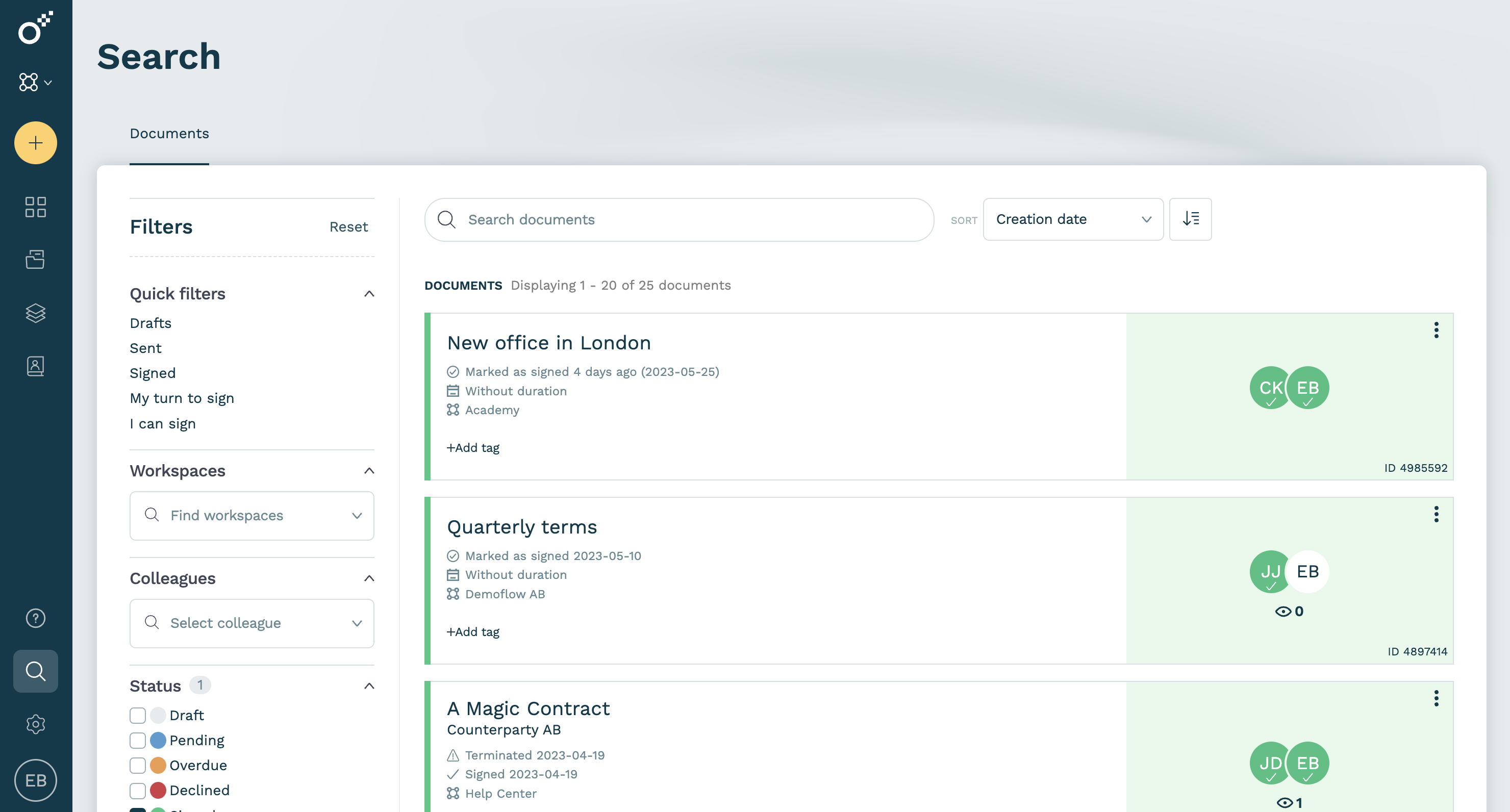Click the Reset filters link
The width and height of the screenshot is (1510, 812).
[x=349, y=226]
